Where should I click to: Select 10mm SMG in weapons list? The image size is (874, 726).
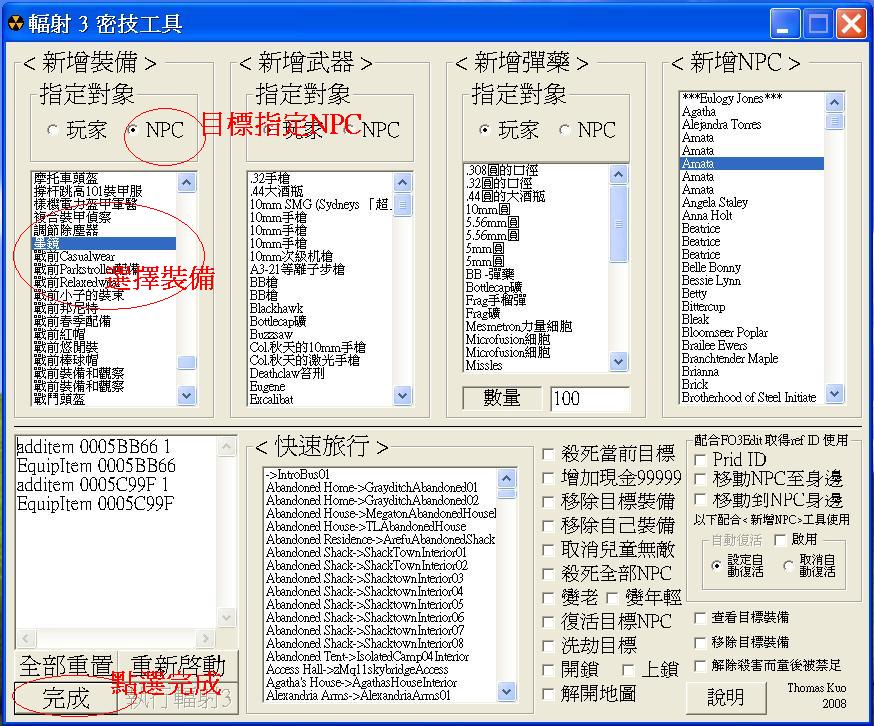tap(320, 204)
